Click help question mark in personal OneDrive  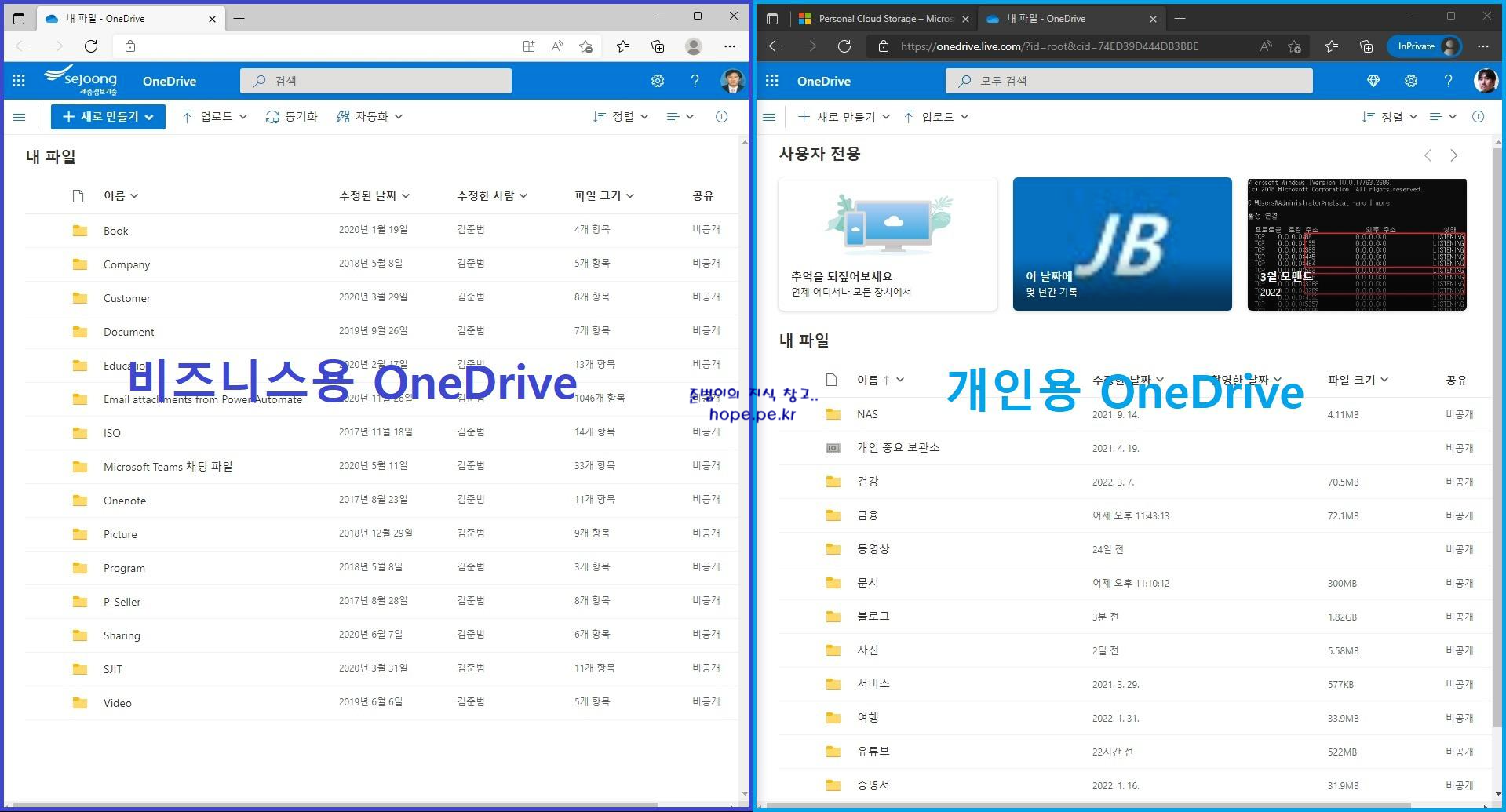click(x=1448, y=81)
